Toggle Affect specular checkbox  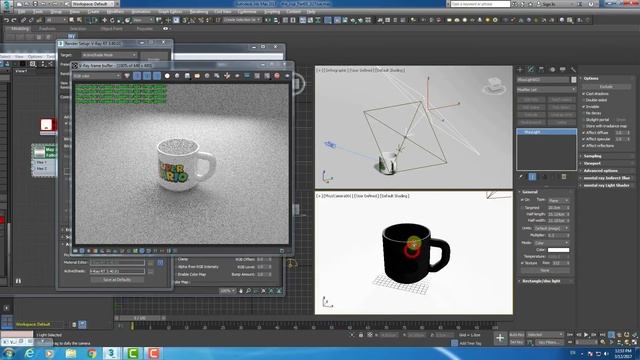coord(584,139)
